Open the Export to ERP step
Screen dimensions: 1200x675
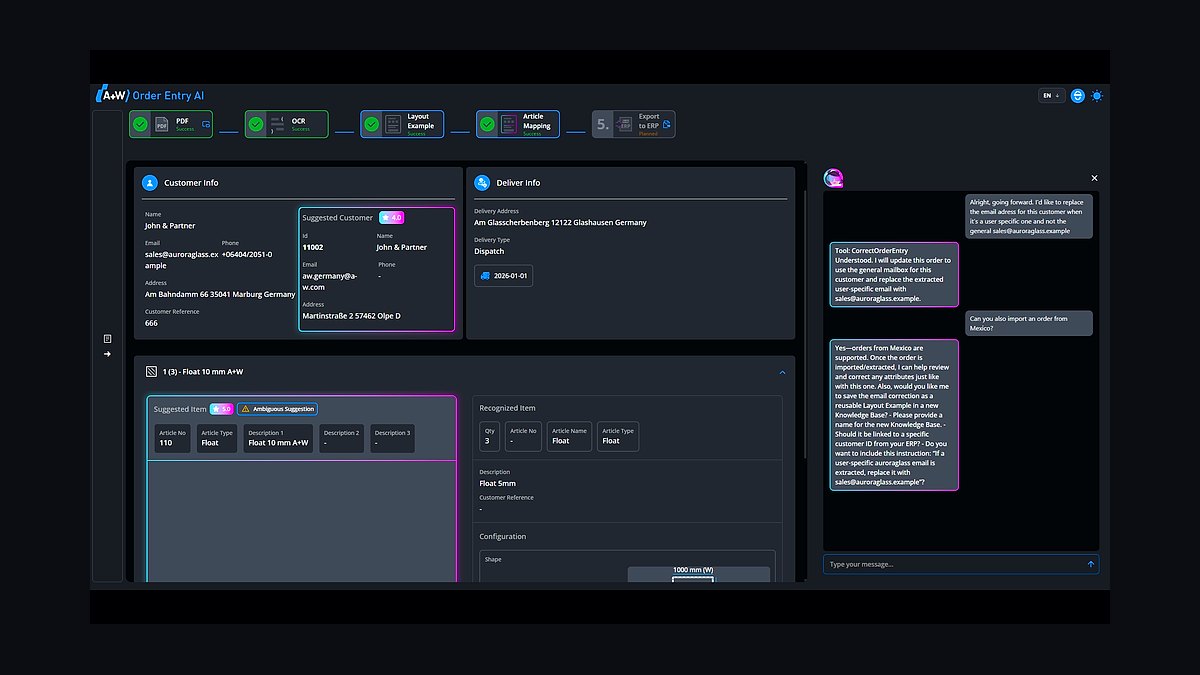633,124
